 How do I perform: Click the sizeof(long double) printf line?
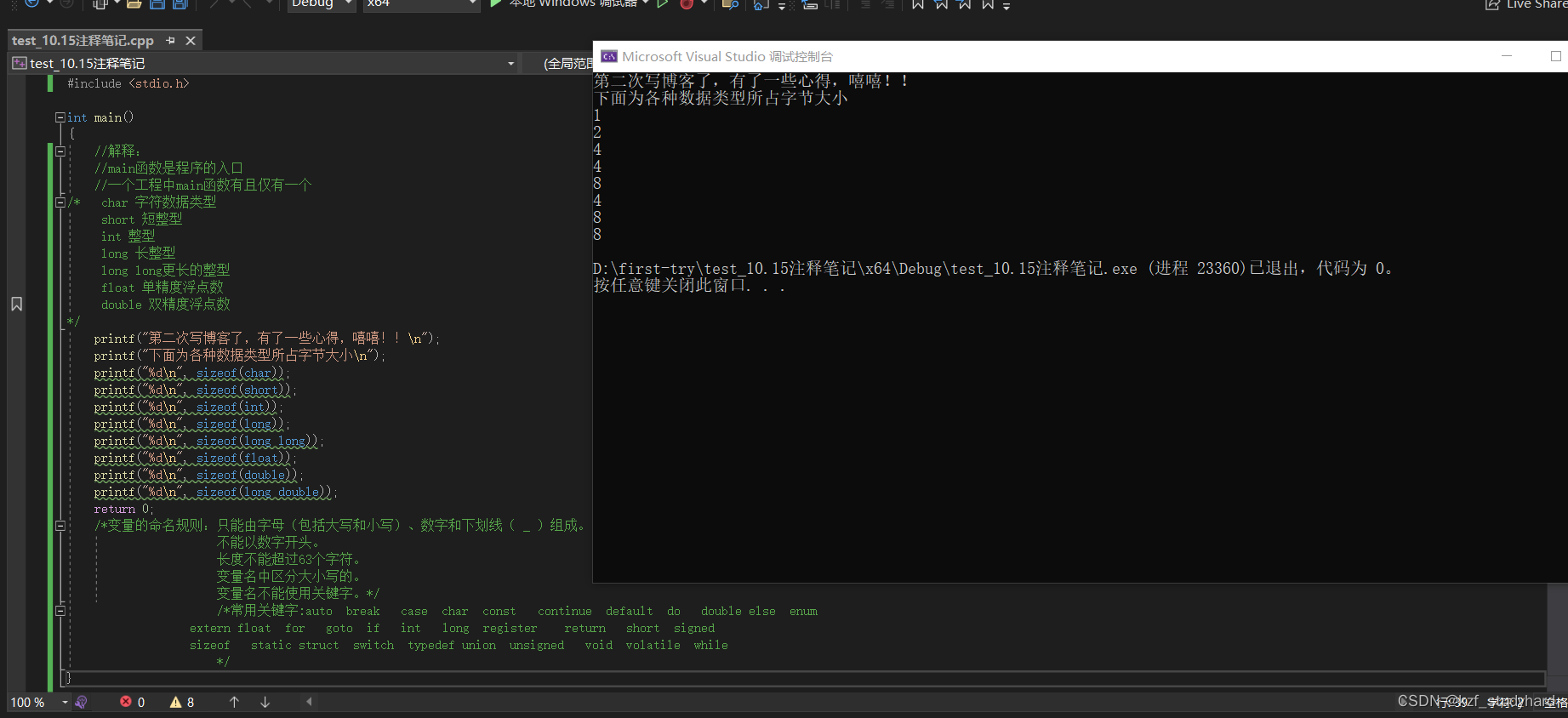pos(216,492)
